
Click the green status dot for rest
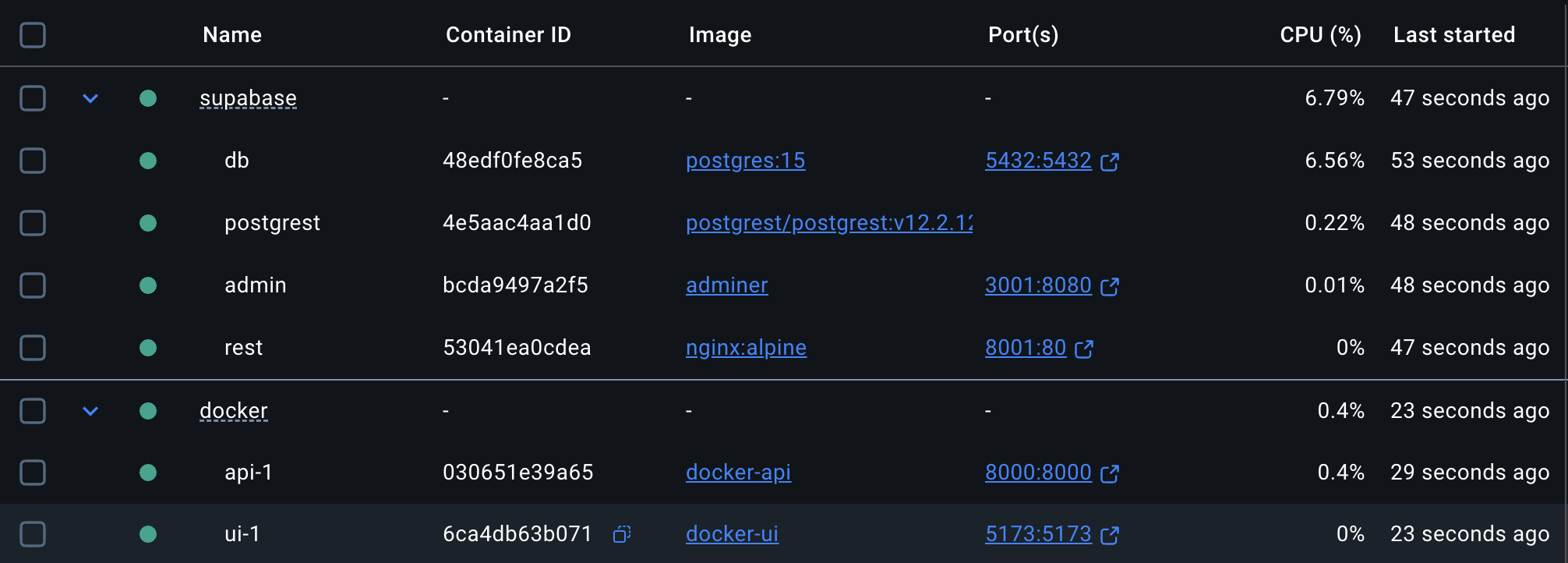148,348
